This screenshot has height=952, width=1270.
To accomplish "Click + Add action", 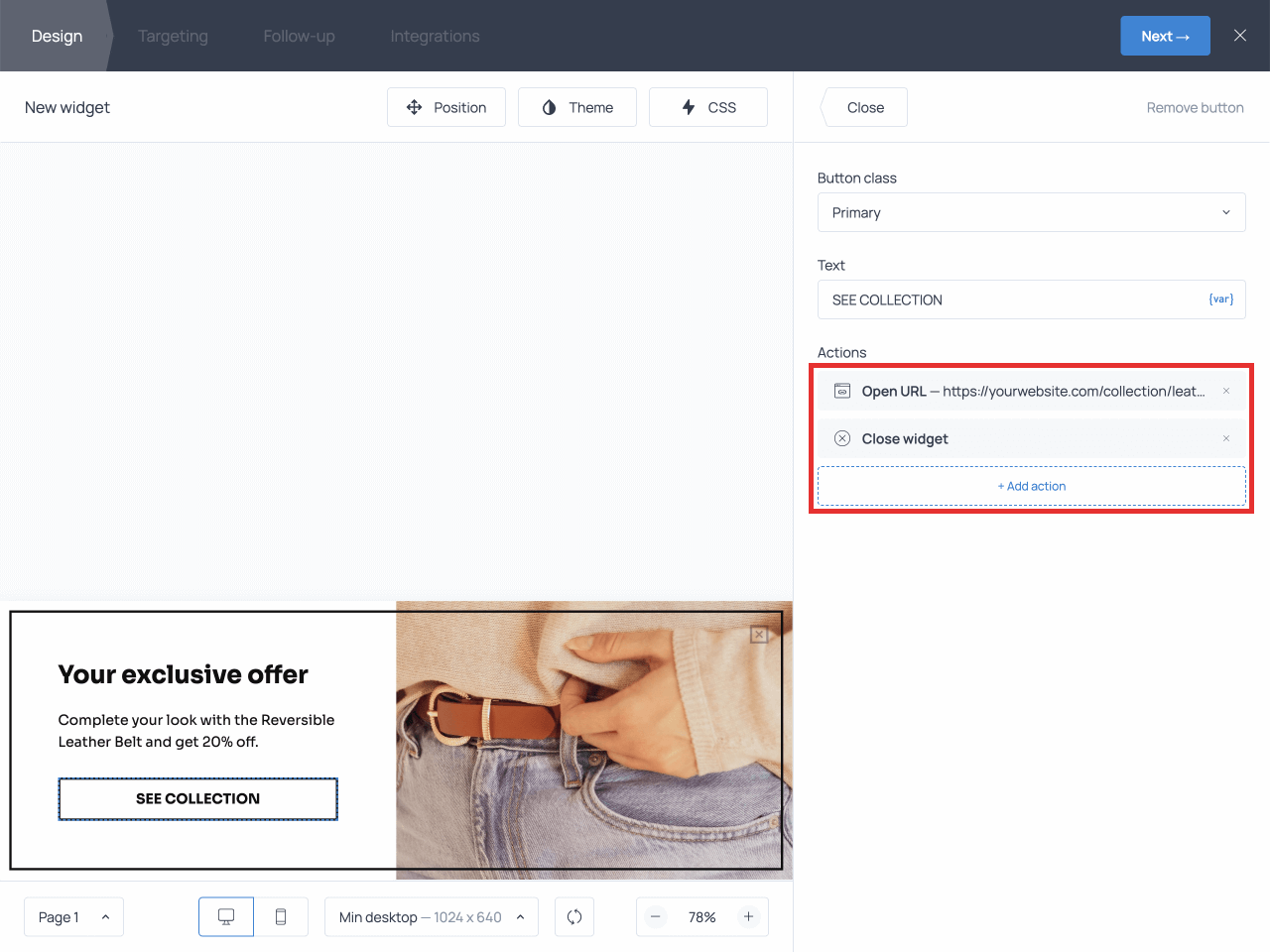I will click(1031, 486).
